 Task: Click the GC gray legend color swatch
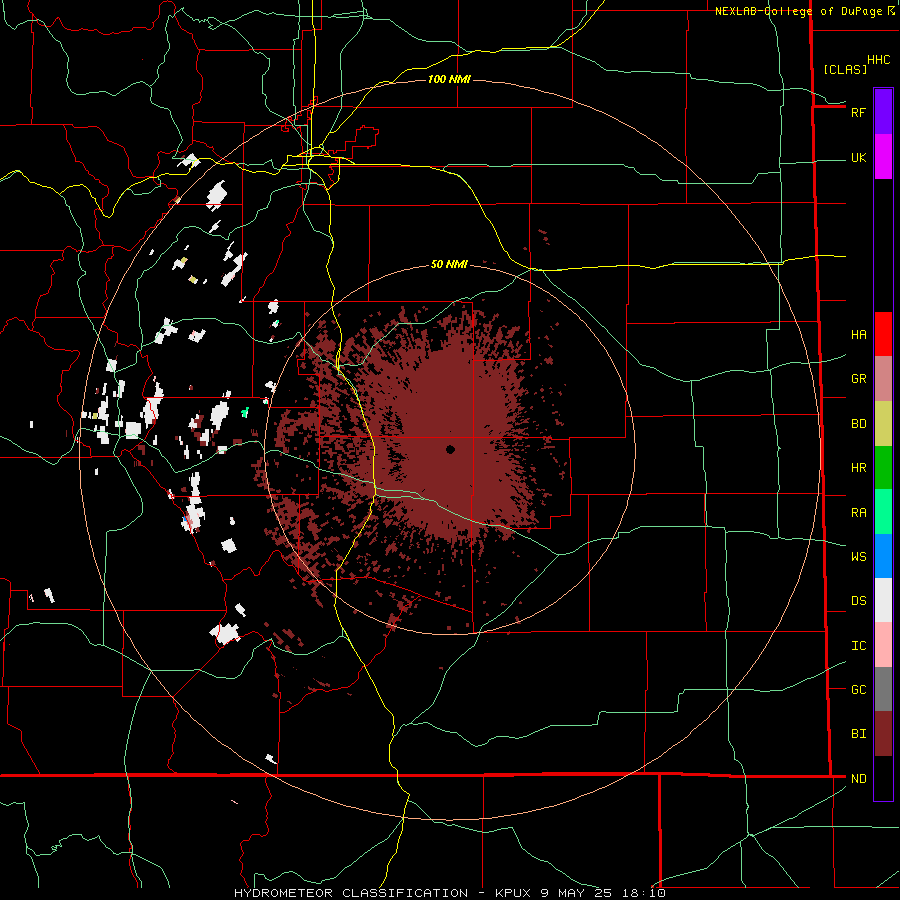[883, 689]
